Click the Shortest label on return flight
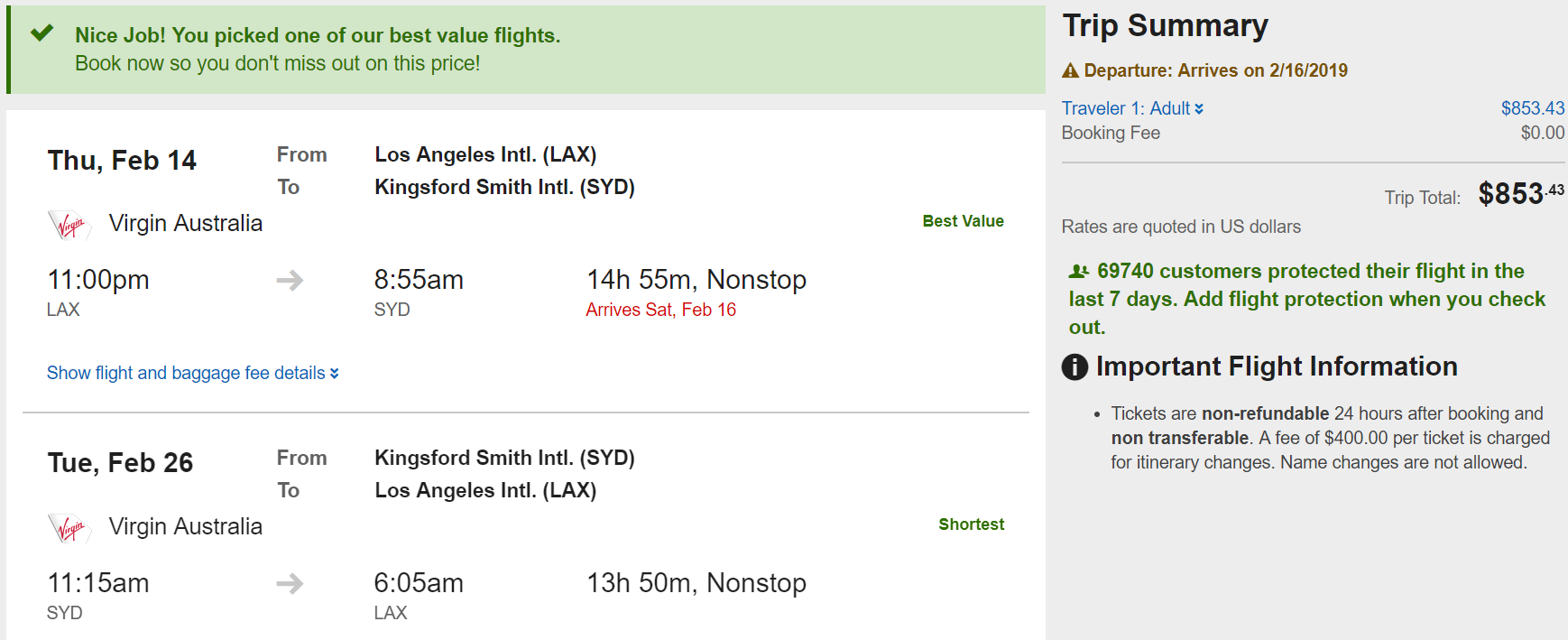Viewport: 1568px width, 640px height. (x=971, y=524)
